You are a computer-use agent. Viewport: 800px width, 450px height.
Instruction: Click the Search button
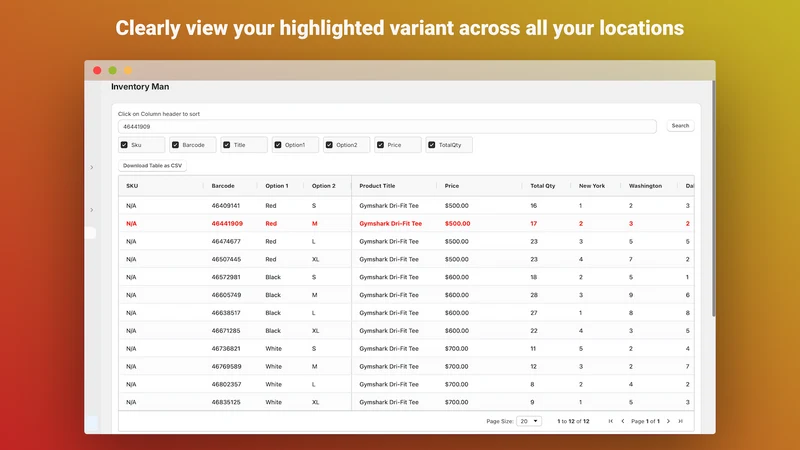click(680, 126)
